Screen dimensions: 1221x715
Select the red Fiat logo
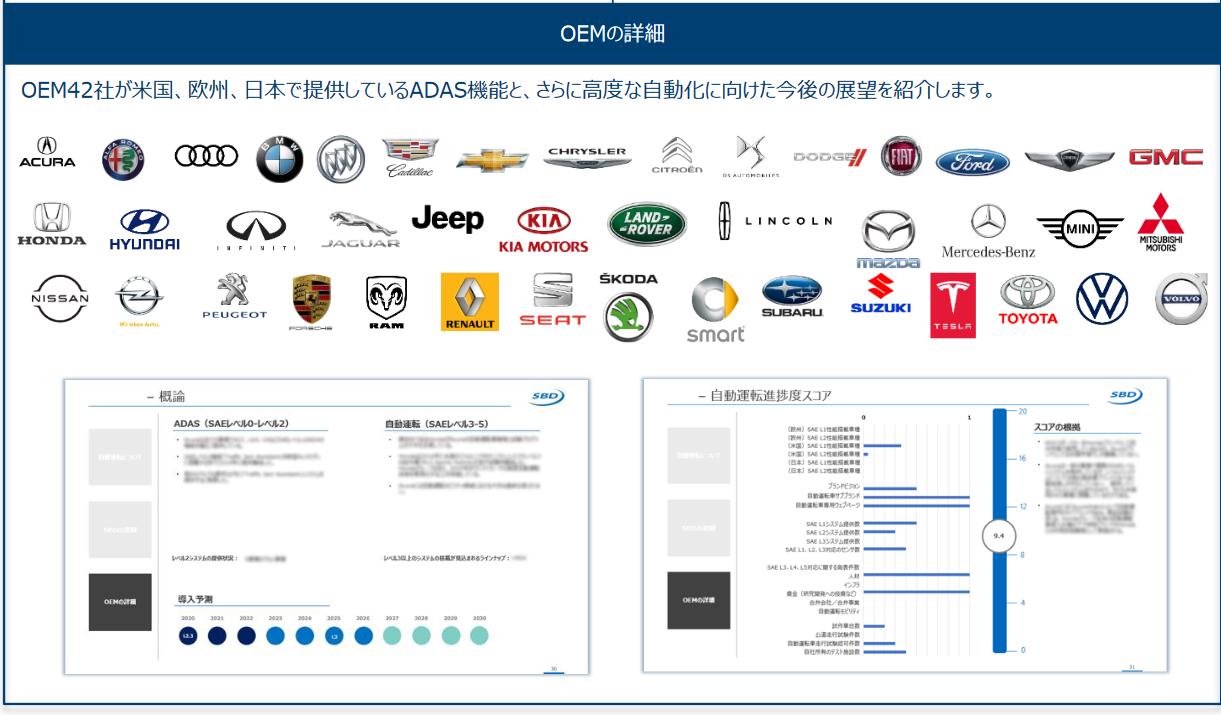[901, 156]
